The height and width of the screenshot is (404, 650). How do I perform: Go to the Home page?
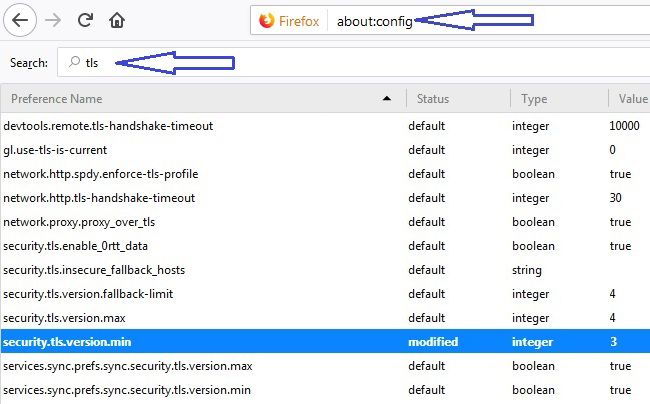pyautogui.click(x=117, y=20)
